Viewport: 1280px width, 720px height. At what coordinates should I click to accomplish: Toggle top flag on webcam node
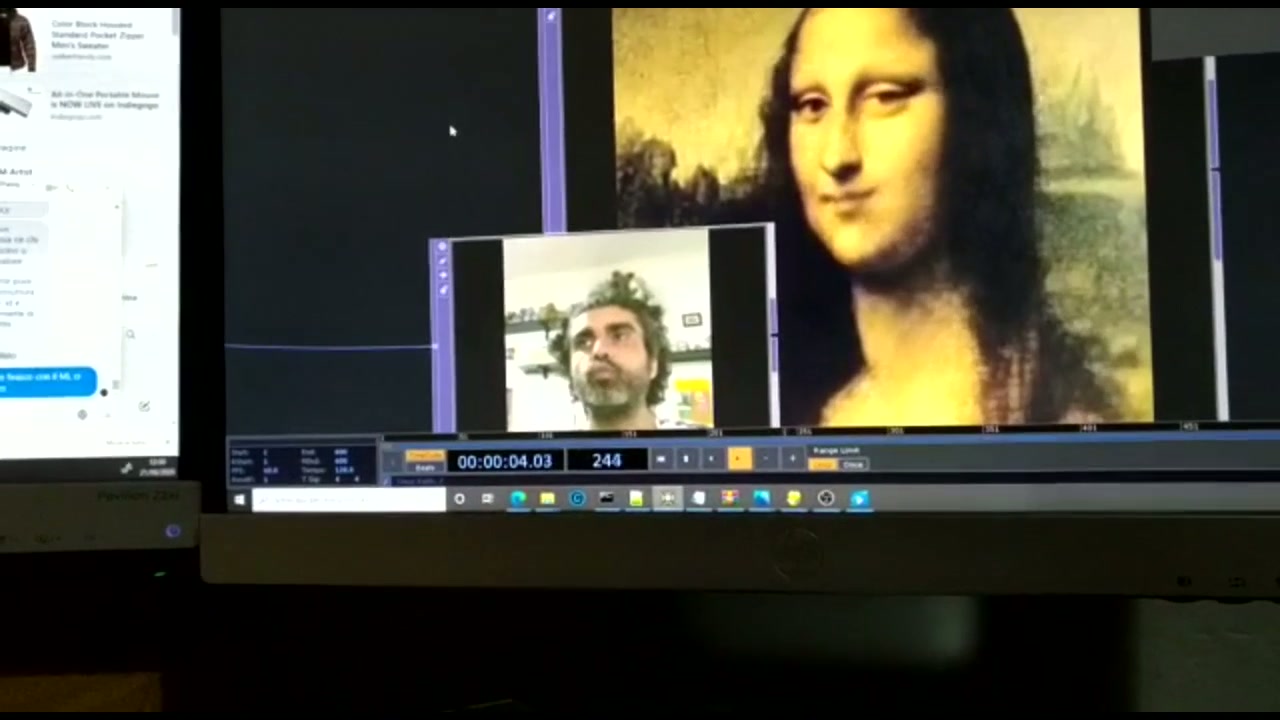[x=443, y=247]
